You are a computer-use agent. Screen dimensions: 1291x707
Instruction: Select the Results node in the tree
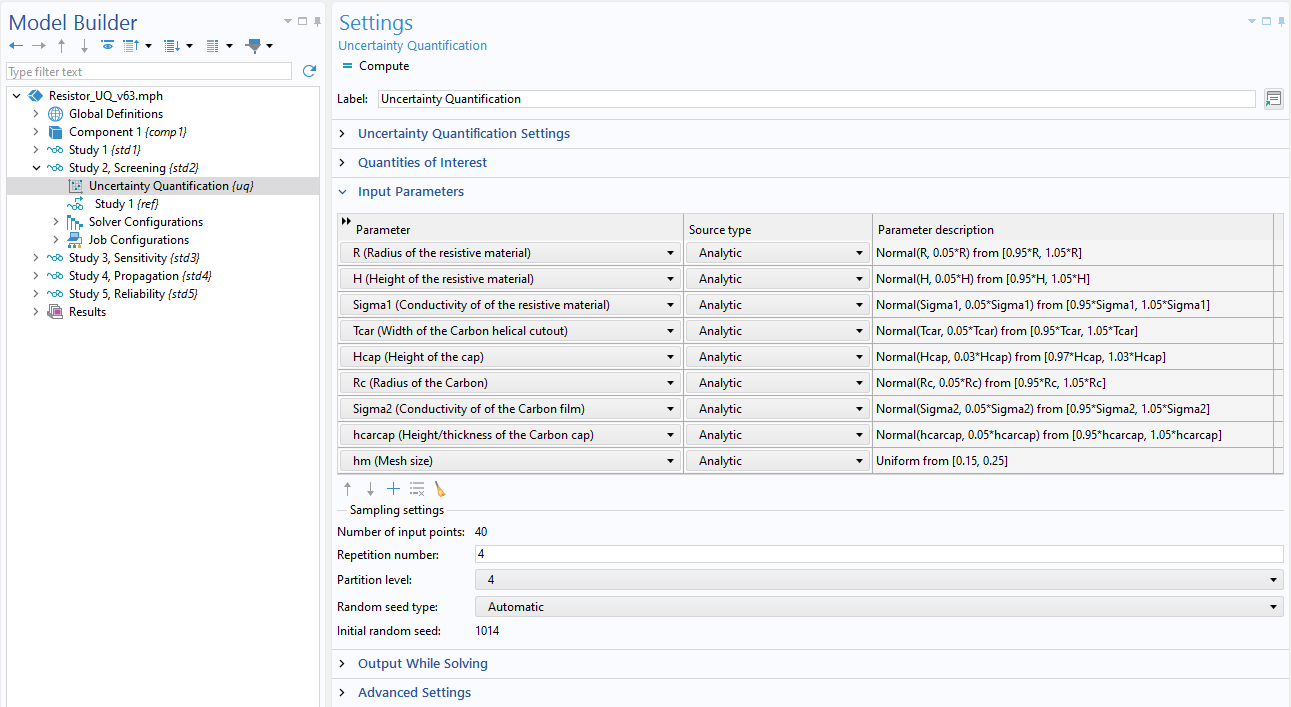pyautogui.click(x=86, y=312)
